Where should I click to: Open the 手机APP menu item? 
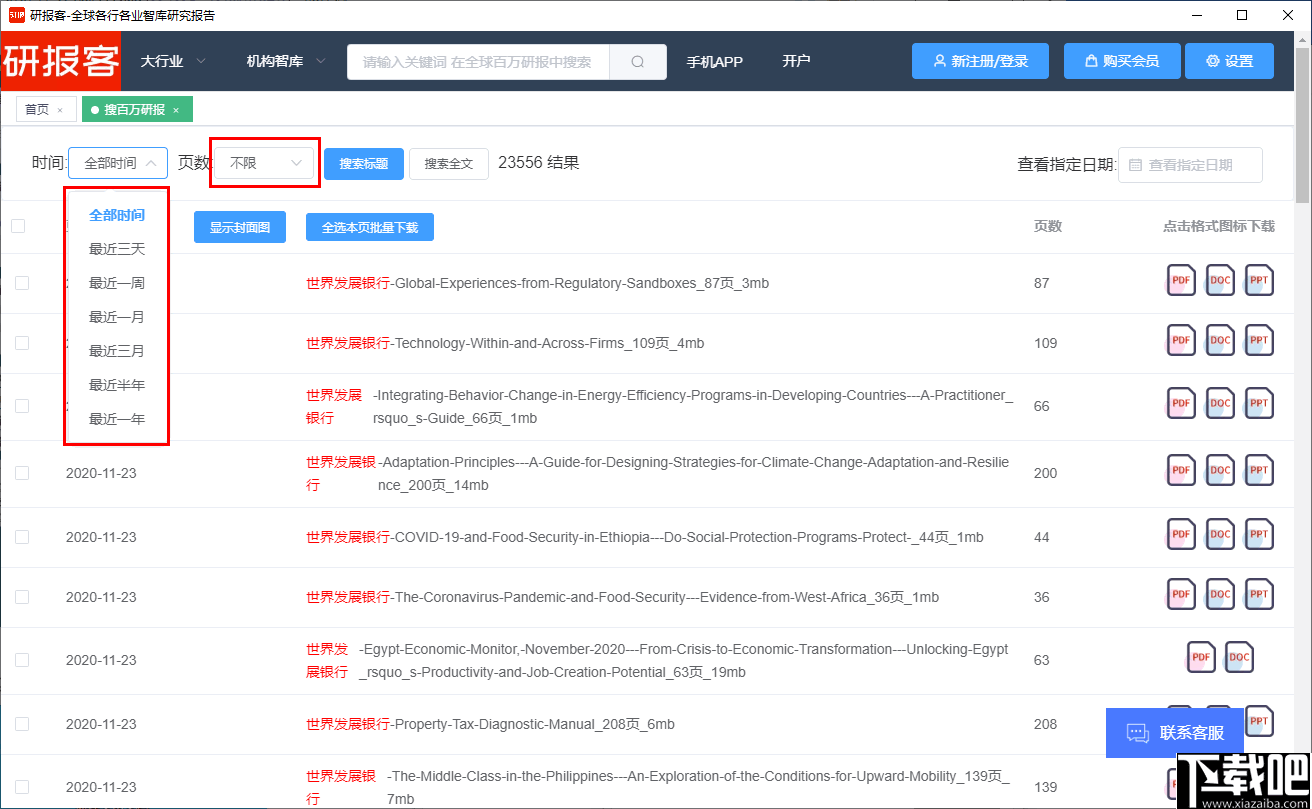coord(714,61)
